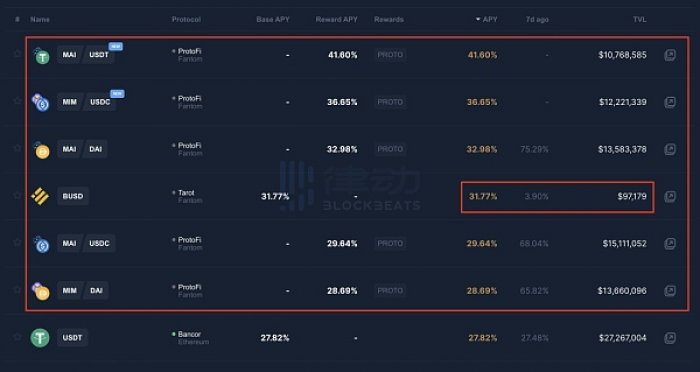Screen dimensions: 700x372
Task: Sort by Base APY column header
Action: coord(273,20)
